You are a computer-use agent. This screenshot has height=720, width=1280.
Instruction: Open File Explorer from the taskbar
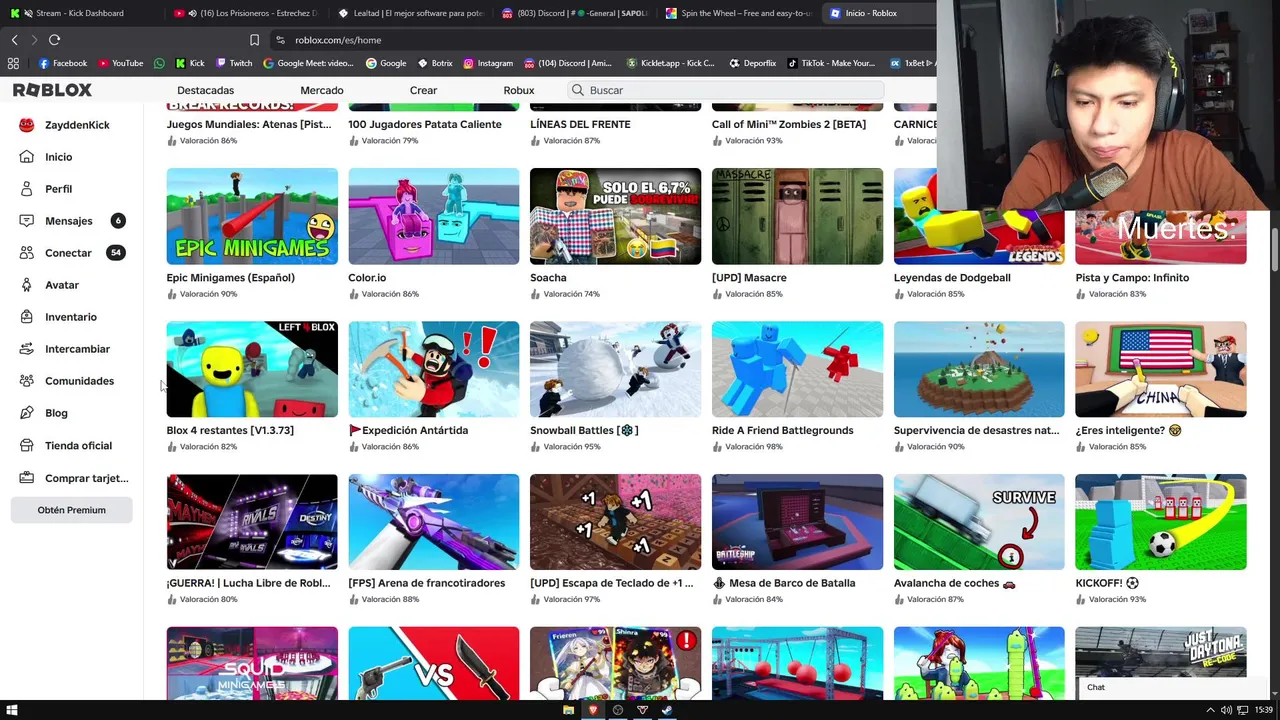point(568,710)
